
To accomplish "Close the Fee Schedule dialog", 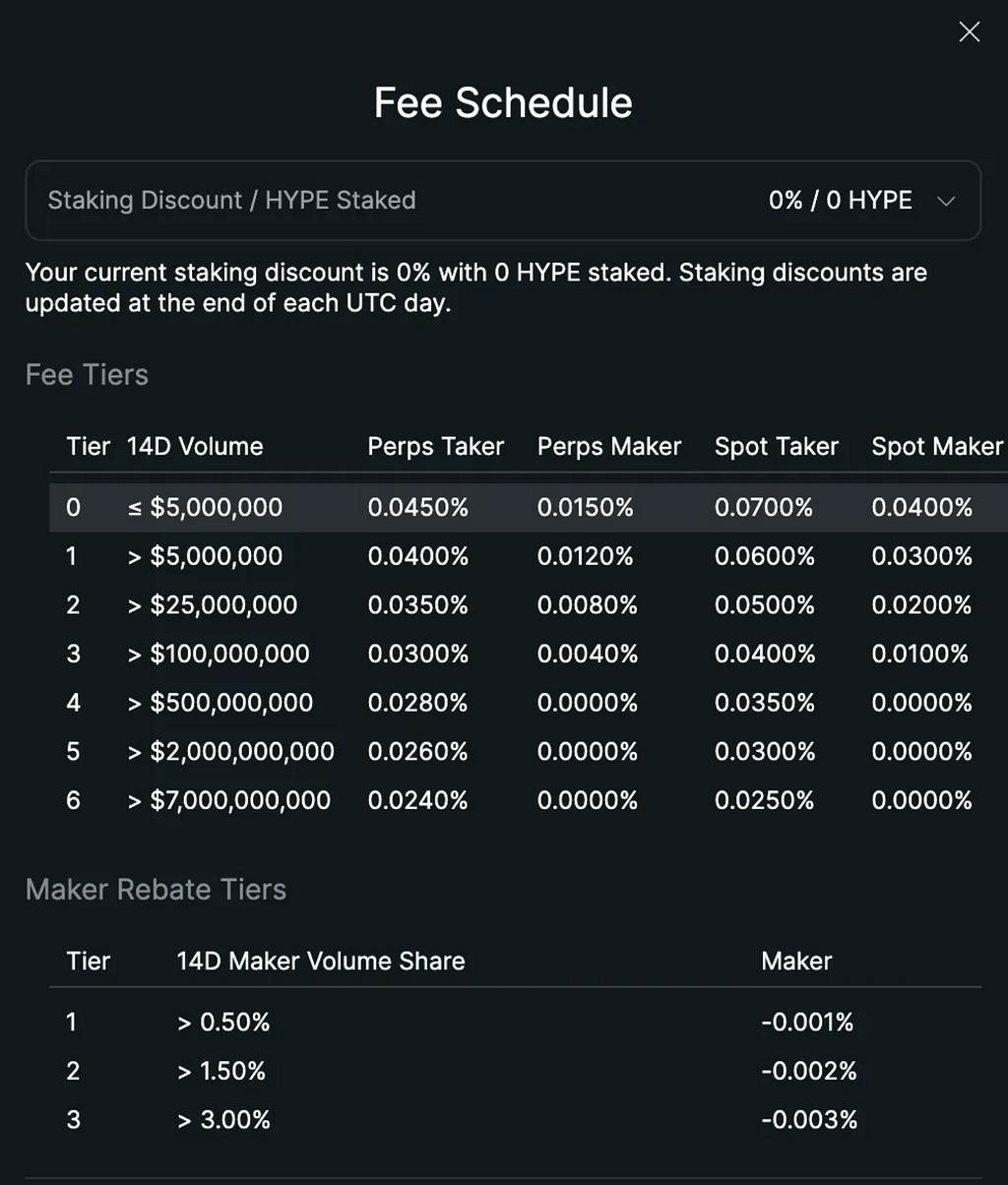I will (x=969, y=32).
